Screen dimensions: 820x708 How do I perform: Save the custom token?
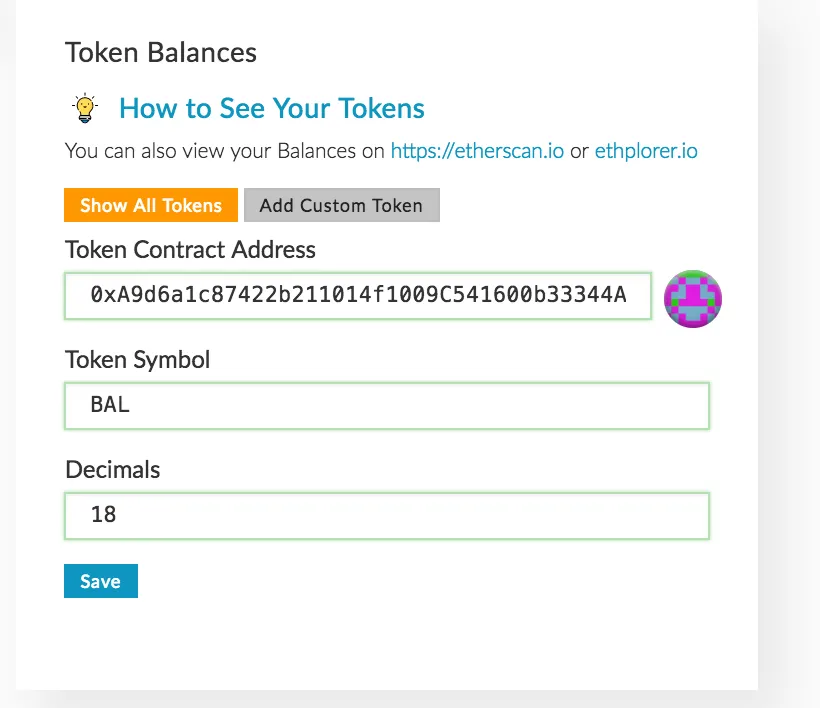pyautogui.click(x=101, y=581)
